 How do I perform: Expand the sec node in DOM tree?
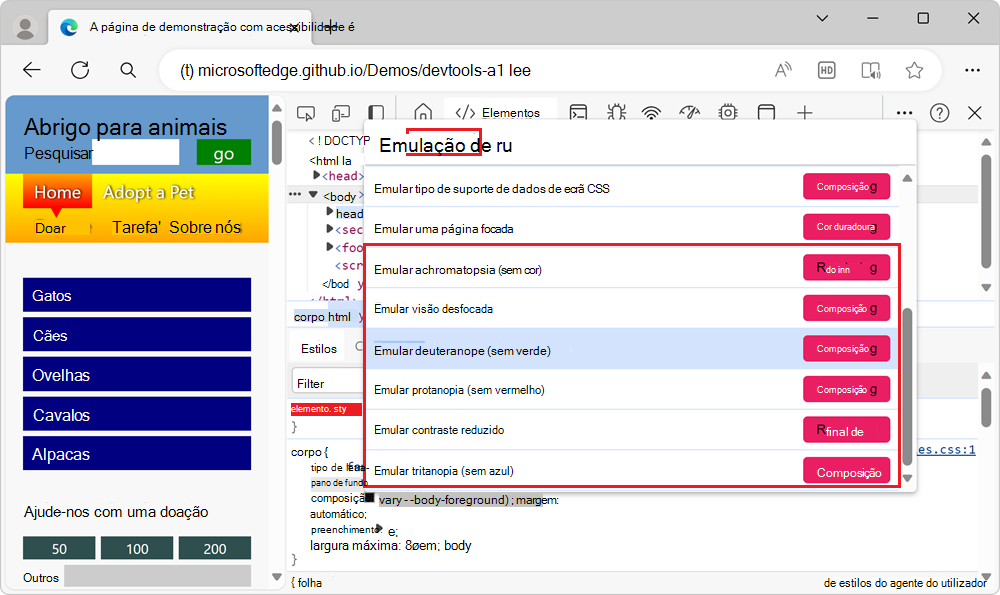pyautogui.click(x=330, y=228)
